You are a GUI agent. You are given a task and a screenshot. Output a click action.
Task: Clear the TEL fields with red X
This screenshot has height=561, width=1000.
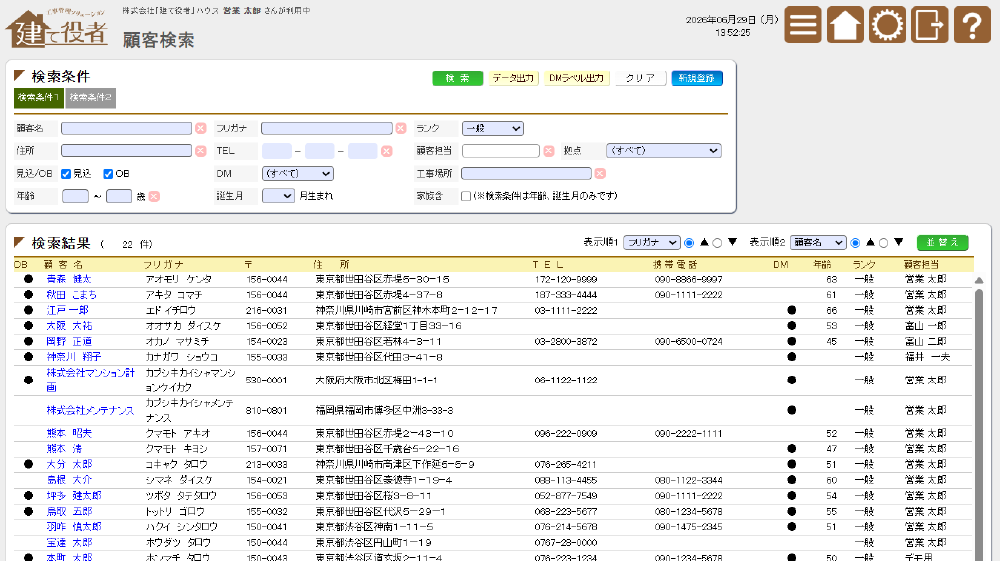(x=386, y=150)
